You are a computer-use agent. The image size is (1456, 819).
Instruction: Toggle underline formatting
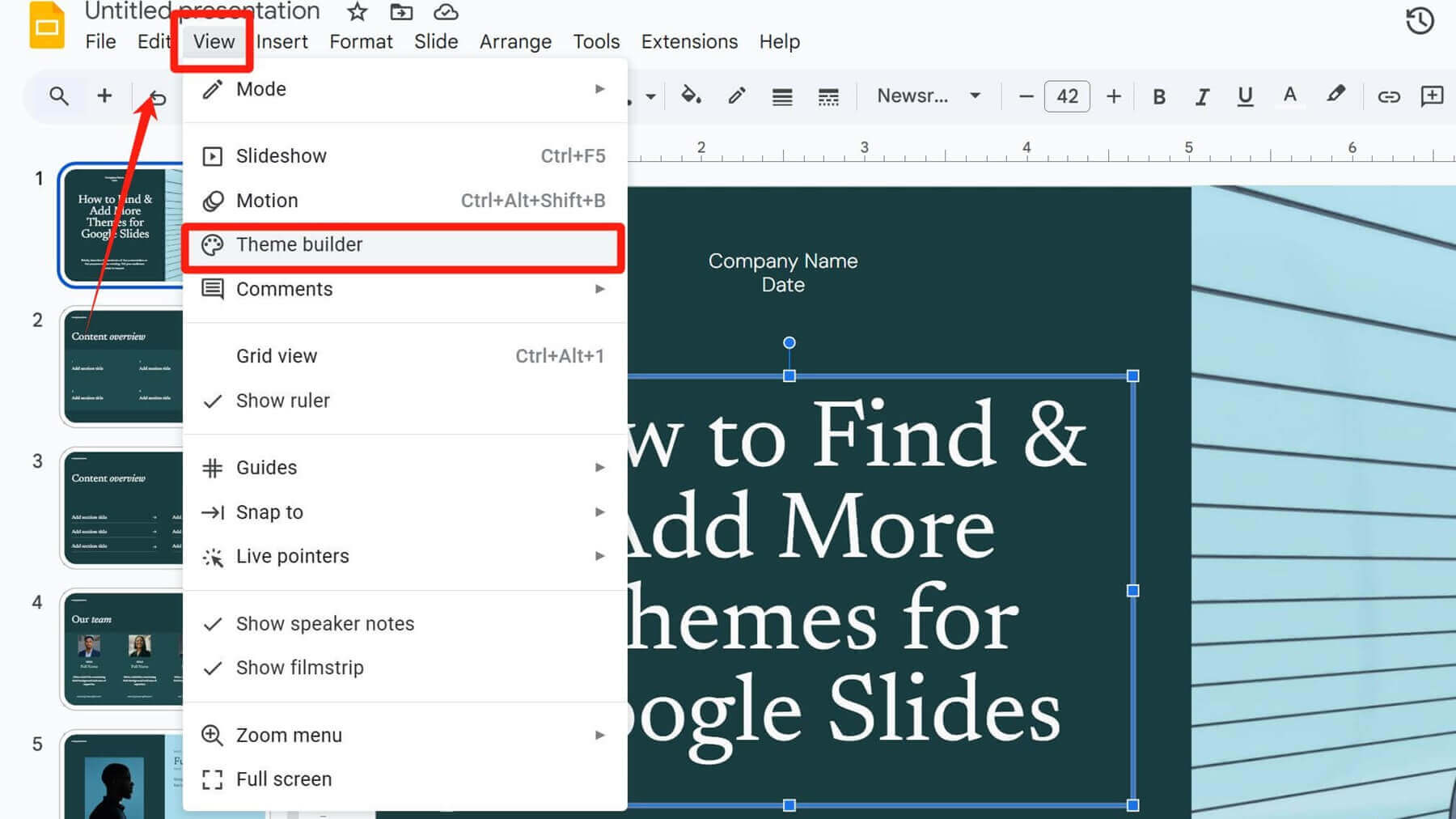[x=1246, y=96]
